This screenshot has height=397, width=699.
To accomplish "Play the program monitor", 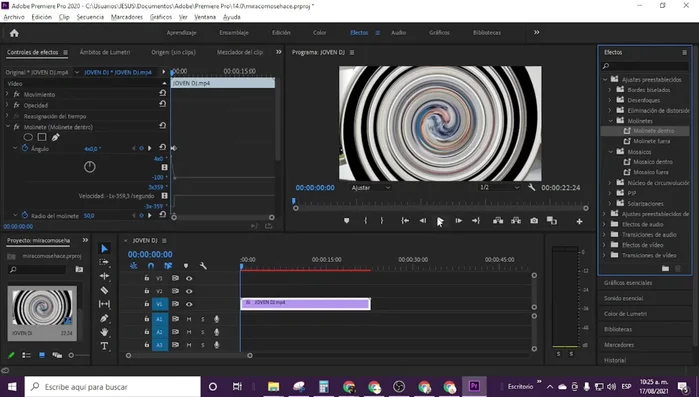I will point(440,221).
